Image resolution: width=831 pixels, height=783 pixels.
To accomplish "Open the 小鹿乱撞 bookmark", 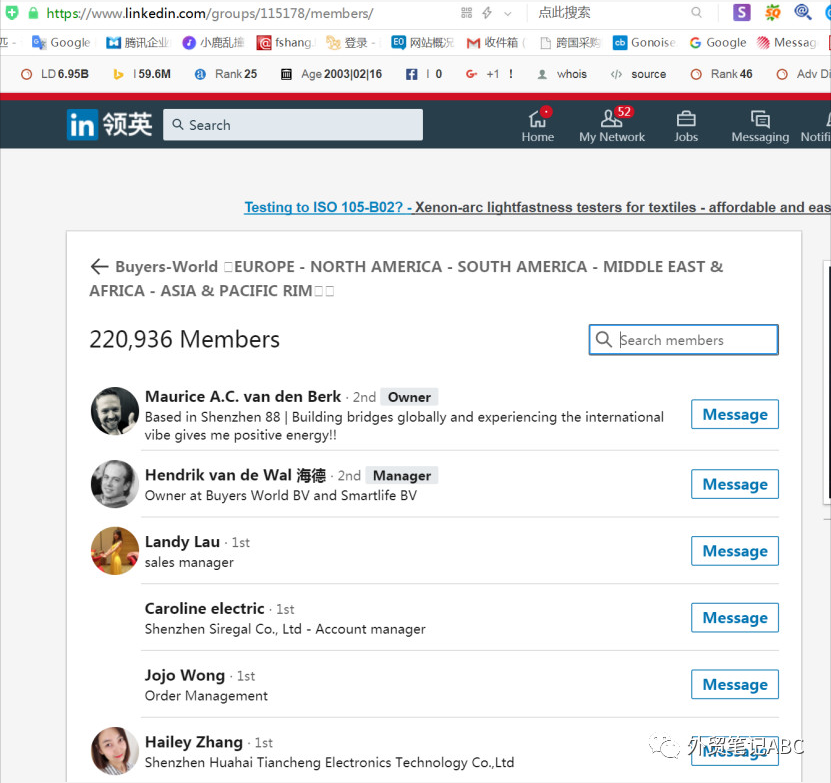I will [213, 42].
